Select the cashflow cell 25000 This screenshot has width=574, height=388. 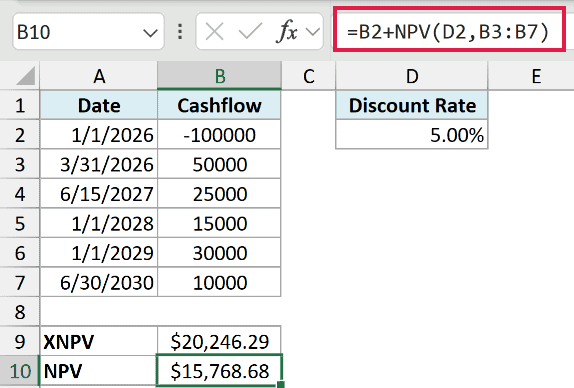[x=219, y=194]
